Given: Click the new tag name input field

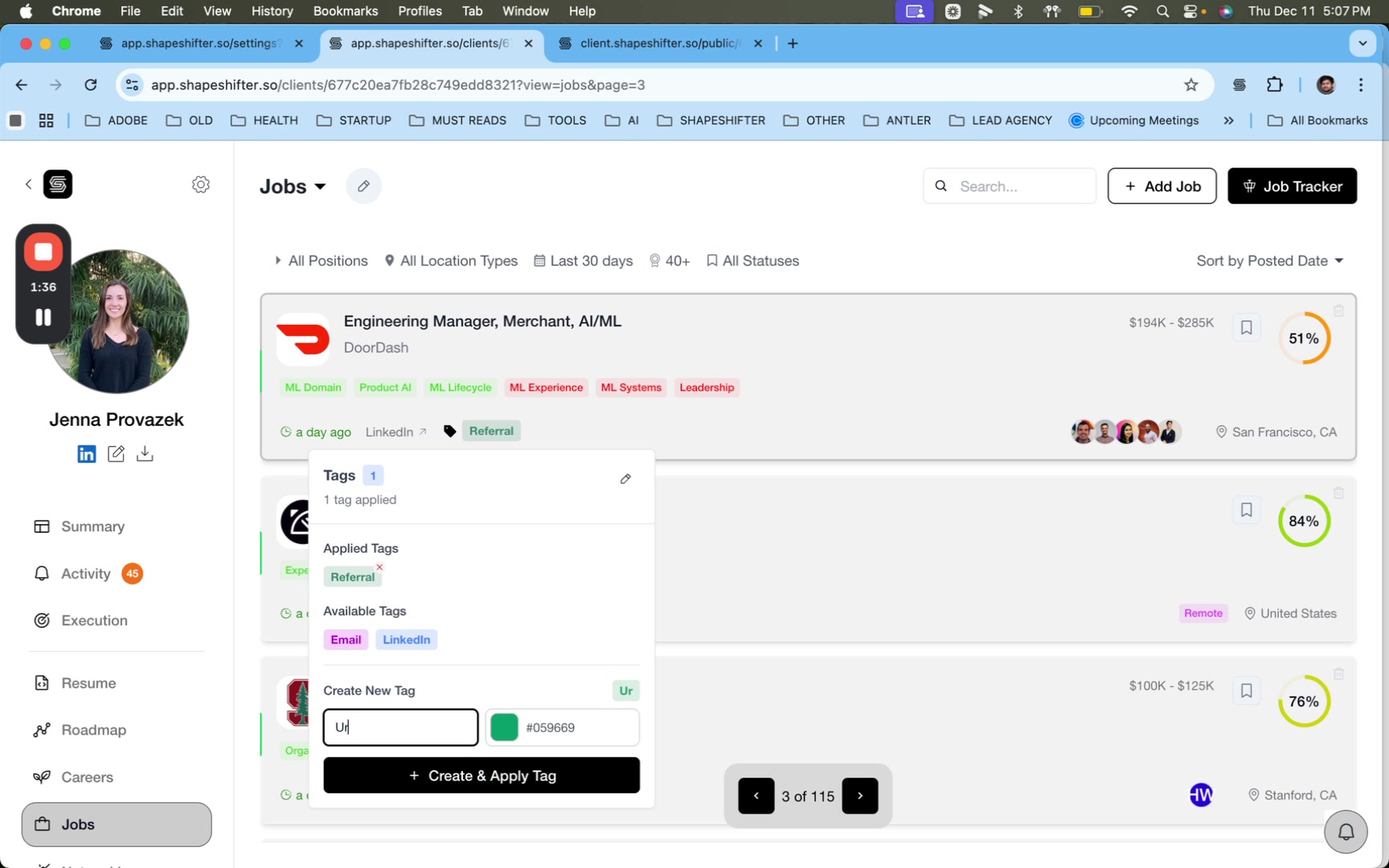Looking at the screenshot, I should point(399,727).
